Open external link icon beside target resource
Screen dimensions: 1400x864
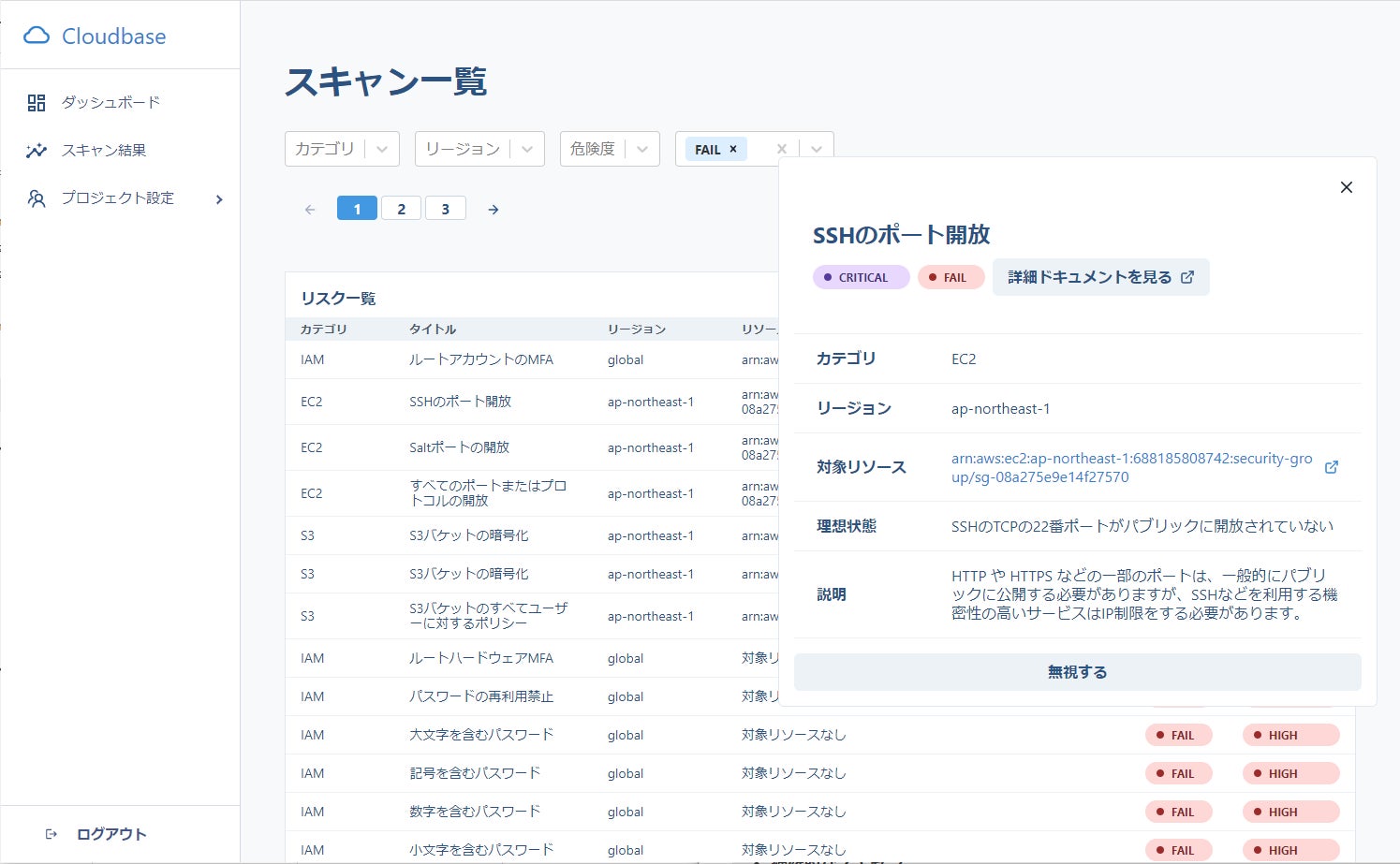pos(1331,467)
